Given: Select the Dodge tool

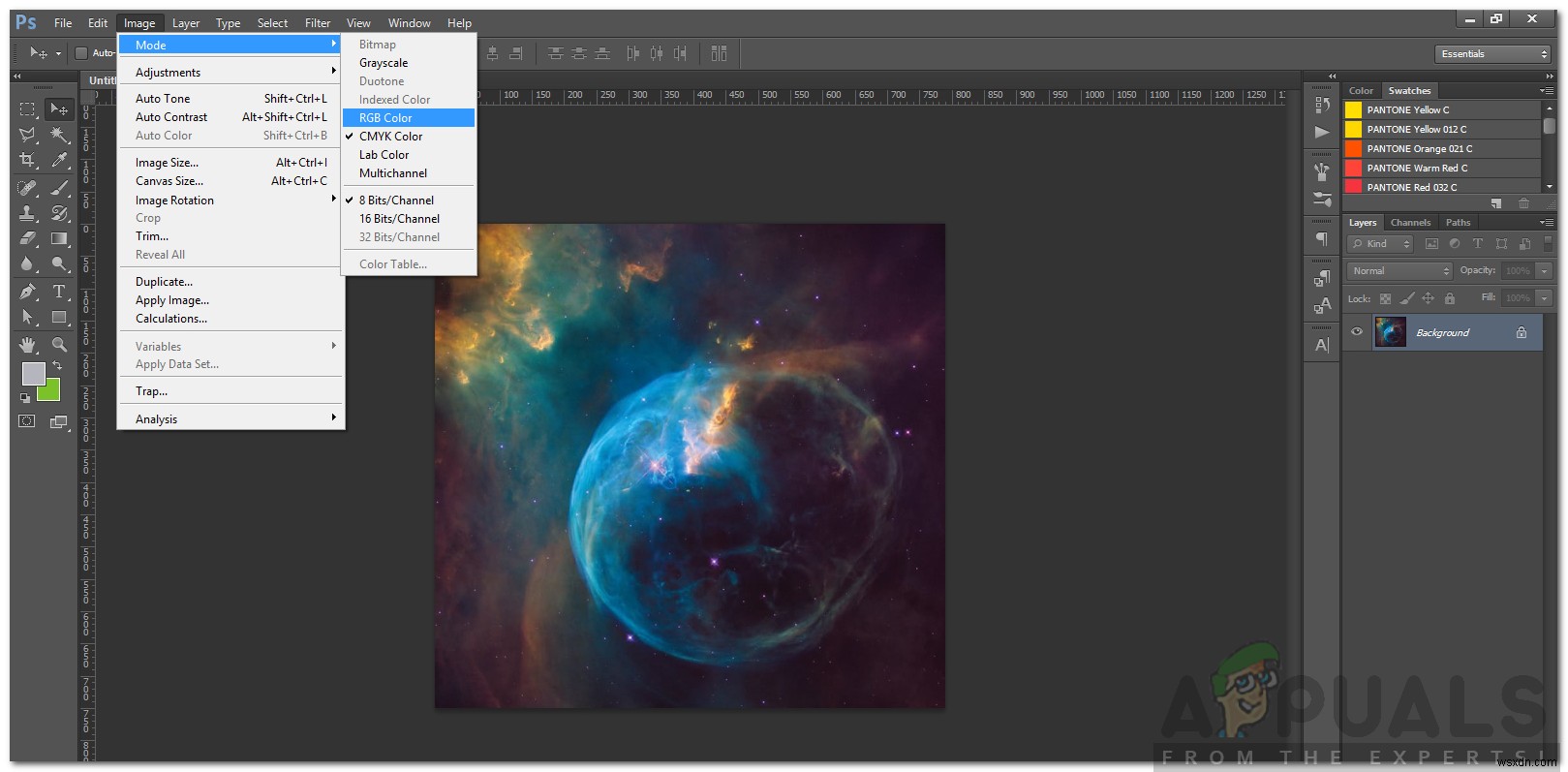Looking at the screenshot, I should [x=59, y=262].
